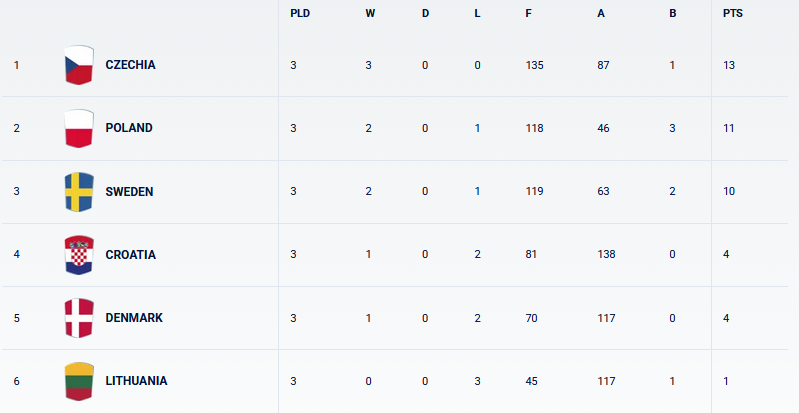Click Lithuania's rank number 6
The width and height of the screenshot is (799, 413).
tap(16, 381)
